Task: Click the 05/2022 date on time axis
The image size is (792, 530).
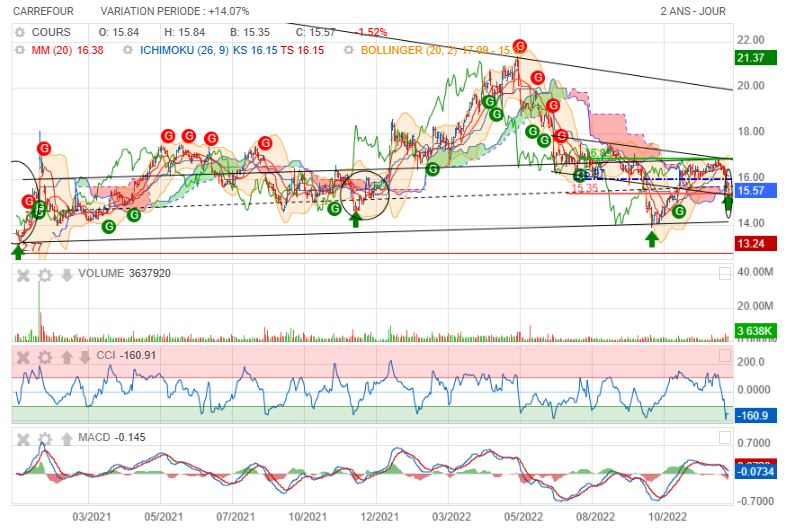Action: (523, 517)
